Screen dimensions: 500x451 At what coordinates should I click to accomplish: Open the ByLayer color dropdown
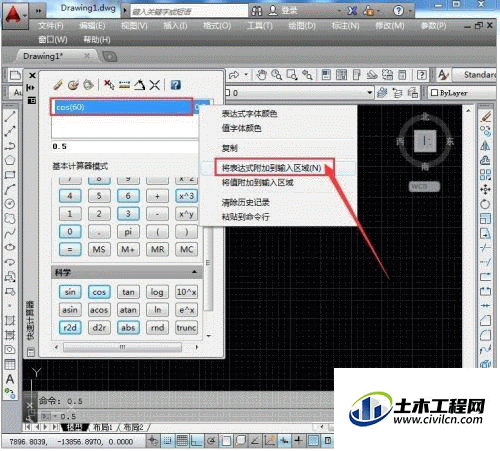[x=463, y=93]
